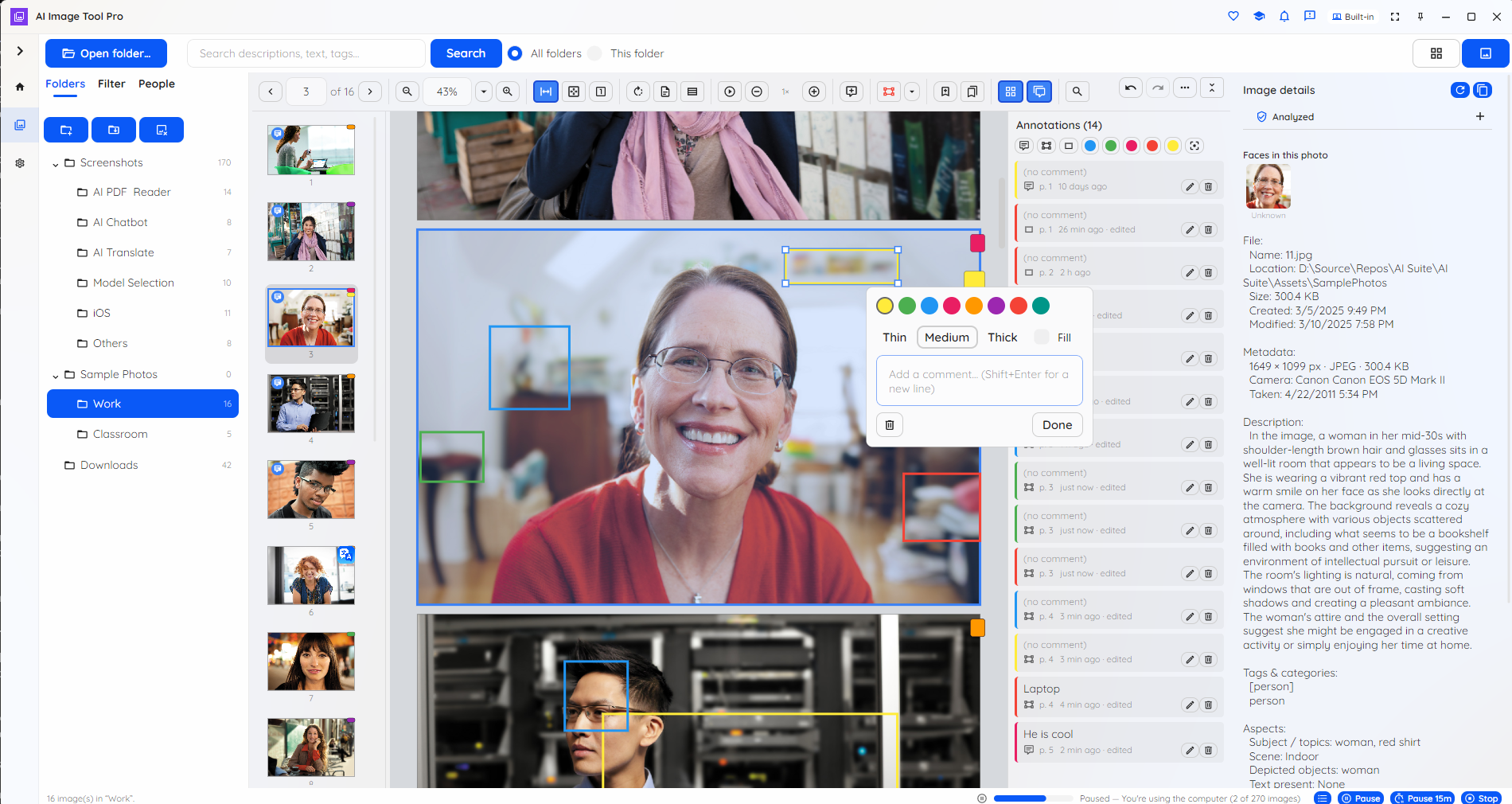The width and height of the screenshot is (1512, 804).
Task: Refresh image details analysis
Action: click(x=1460, y=90)
